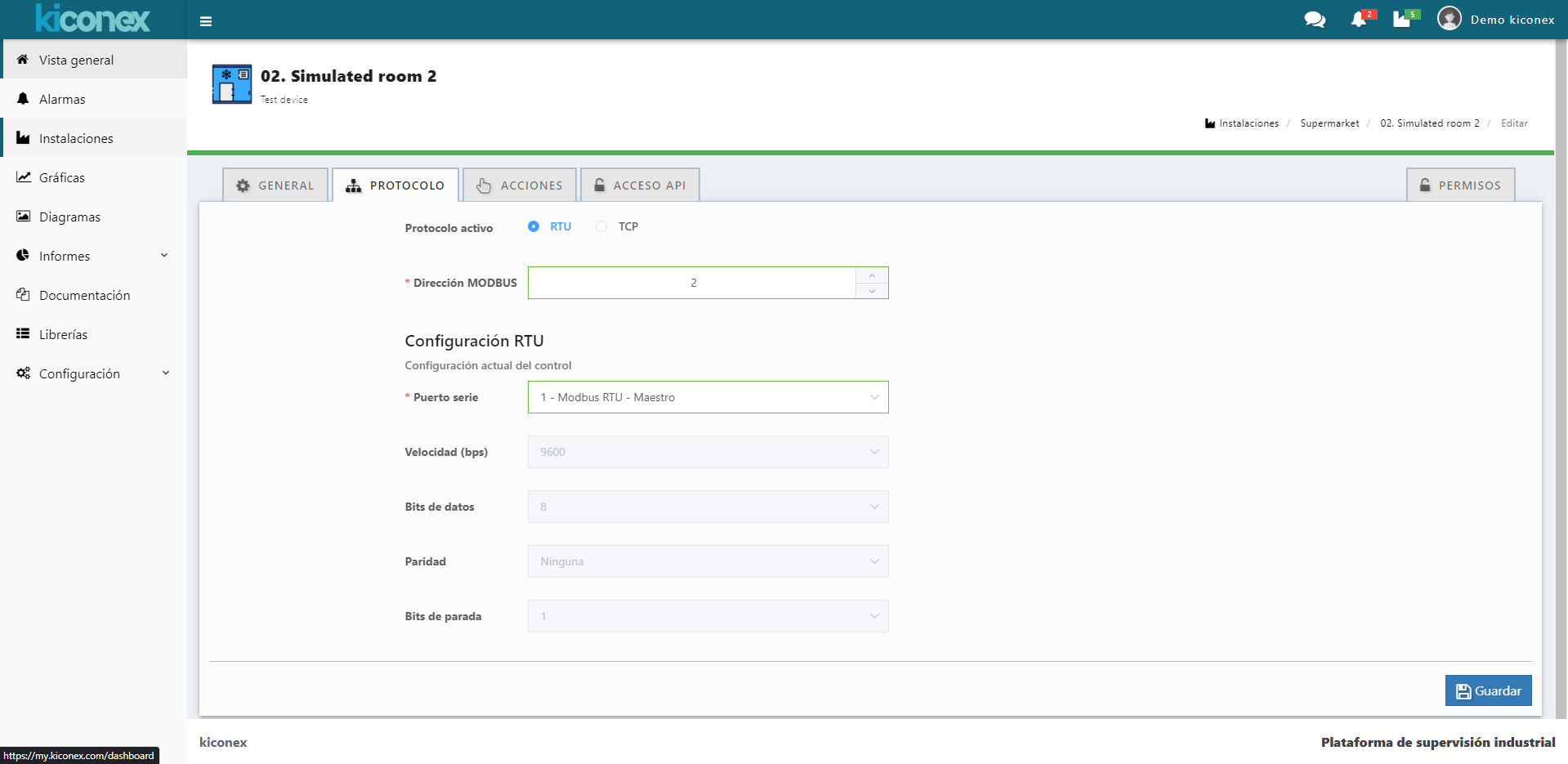Click the installations notification icon in header
The width and height of the screenshot is (1568, 764).
(1402, 20)
